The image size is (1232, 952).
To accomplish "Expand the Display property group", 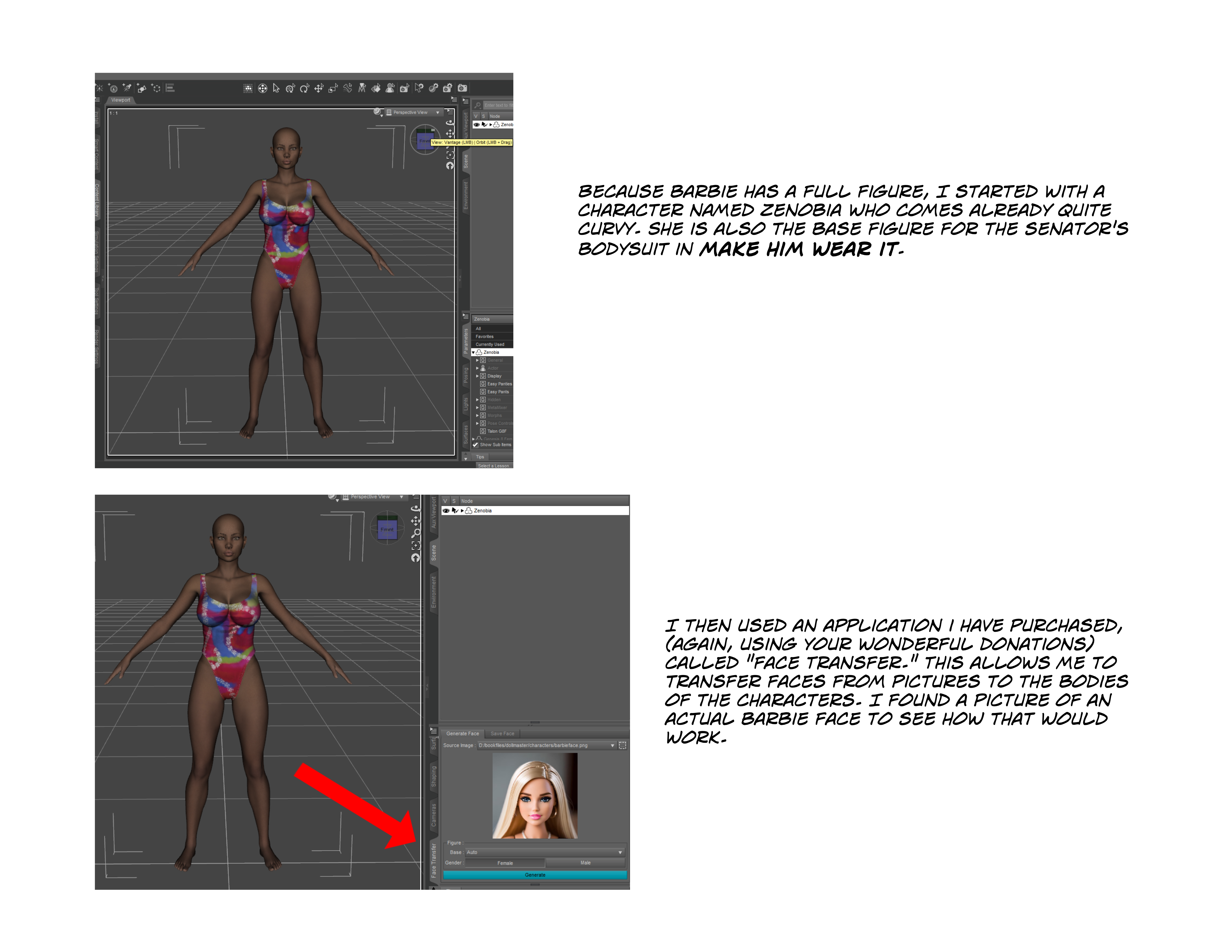I will (x=477, y=376).
